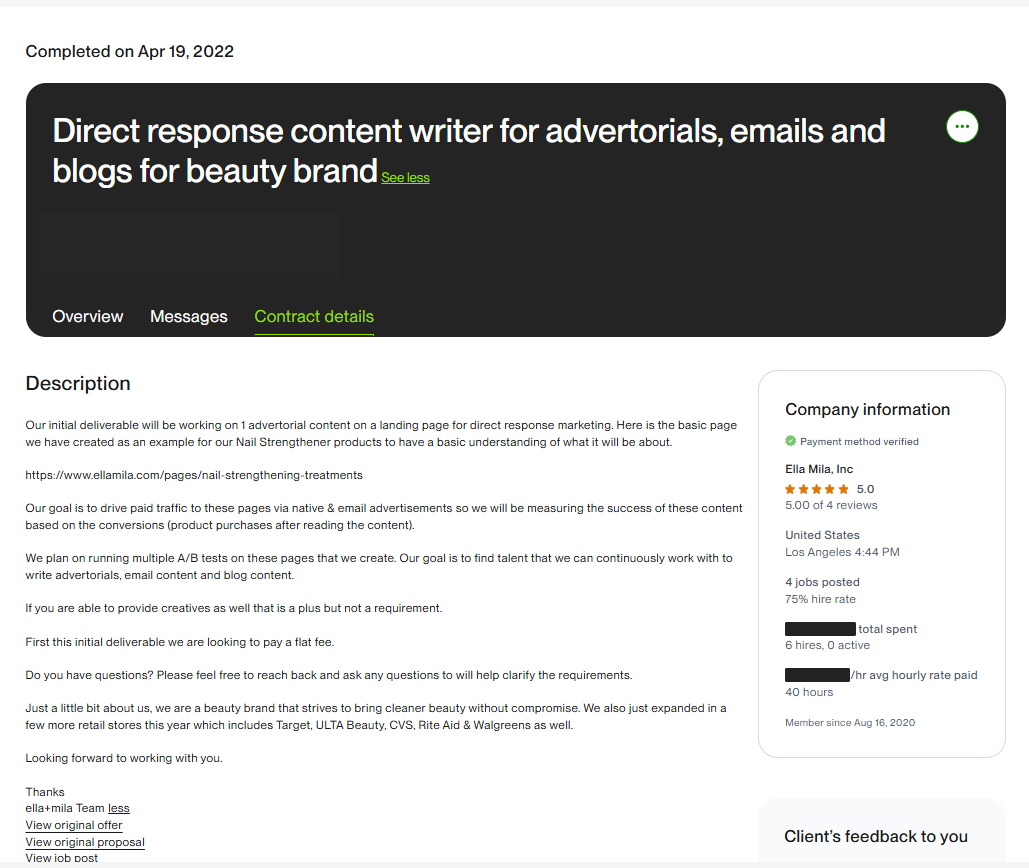This screenshot has height=868, width=1029.
Task: Collapse the job title with See less
Action: [x=406, y=177]
